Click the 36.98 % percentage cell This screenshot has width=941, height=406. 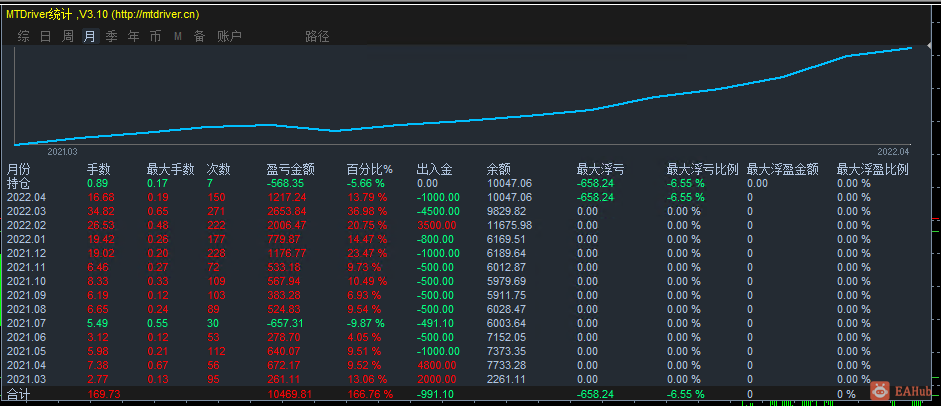[367, 211]
